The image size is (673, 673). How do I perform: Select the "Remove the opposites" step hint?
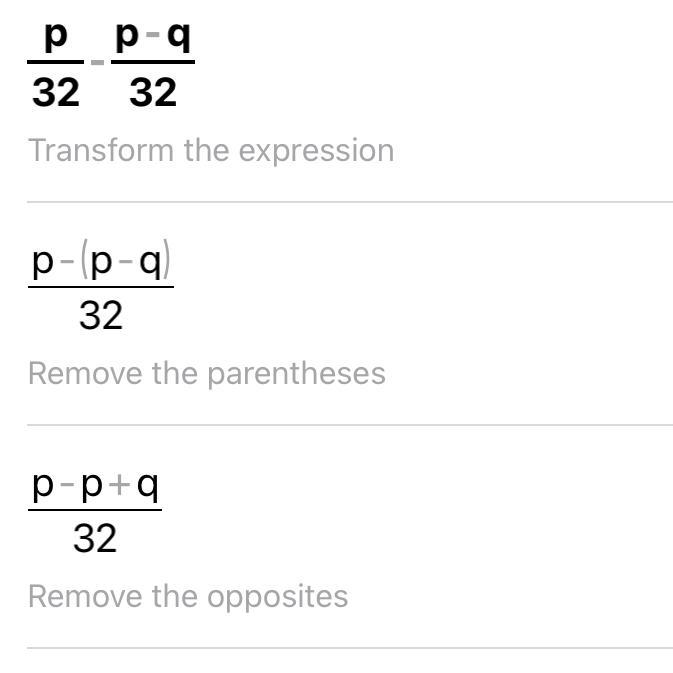click(x=188, y=597)
